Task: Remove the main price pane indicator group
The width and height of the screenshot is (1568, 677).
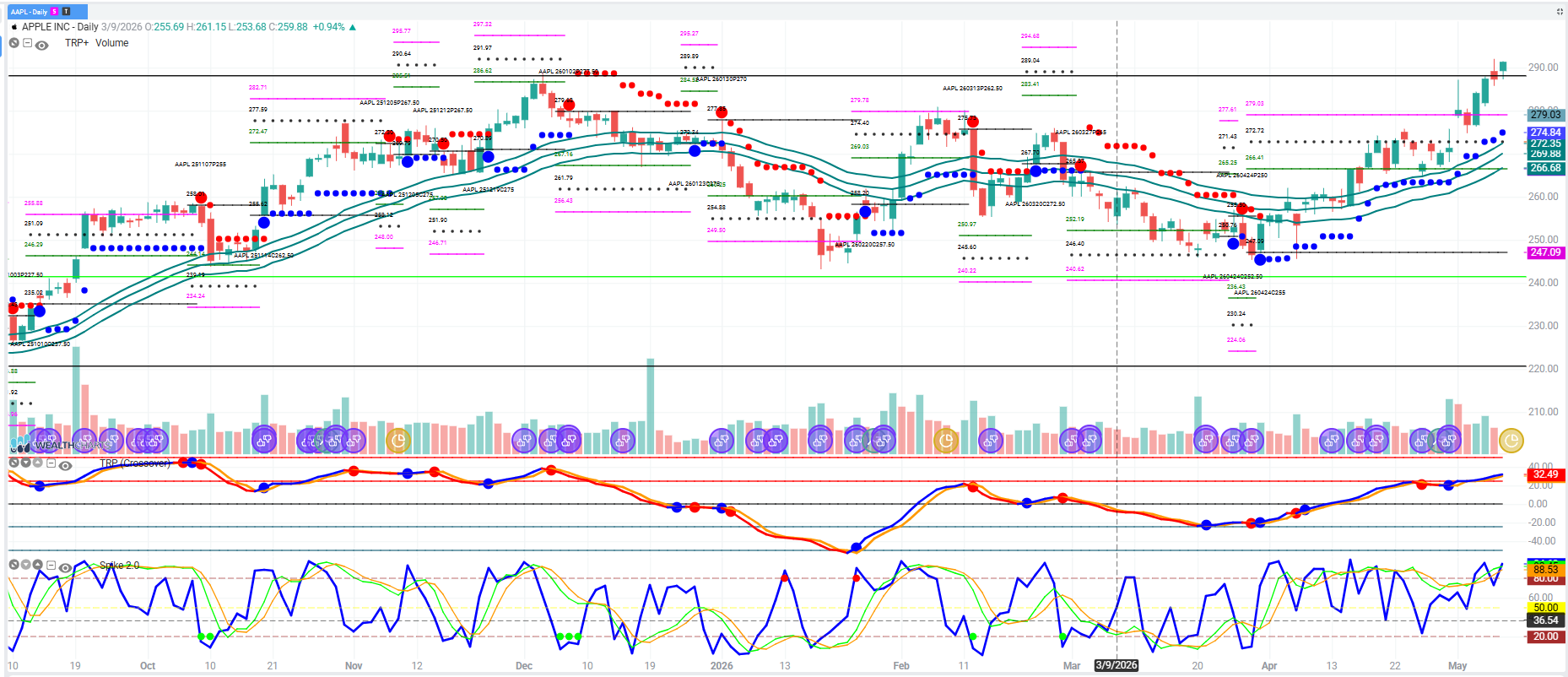Action: (14, 43)
